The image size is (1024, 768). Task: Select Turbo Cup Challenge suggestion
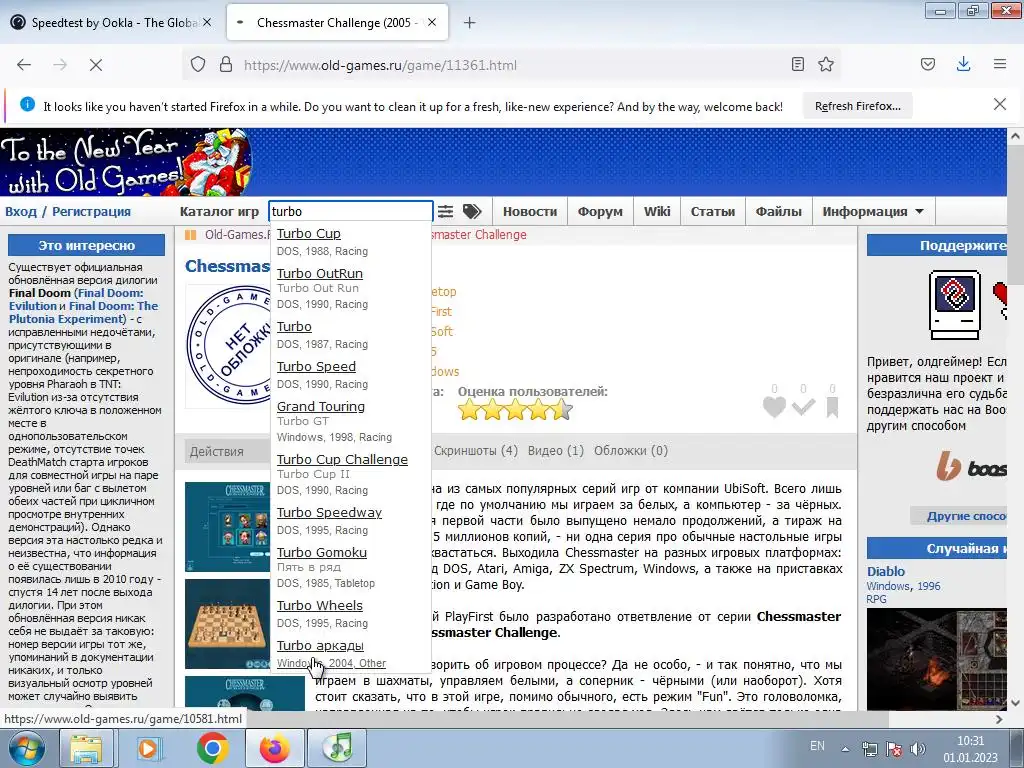point(342,459)
